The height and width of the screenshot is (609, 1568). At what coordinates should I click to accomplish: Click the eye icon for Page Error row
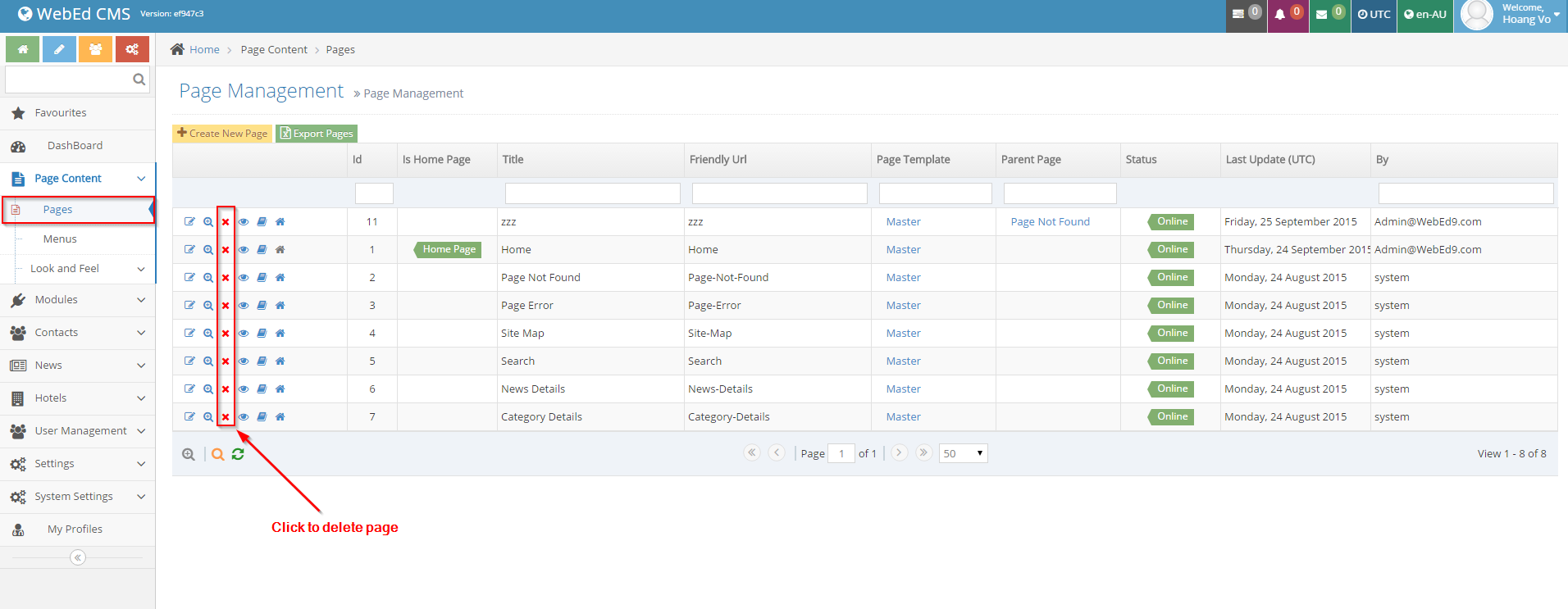pyautogui.click(x=244, y=306)
